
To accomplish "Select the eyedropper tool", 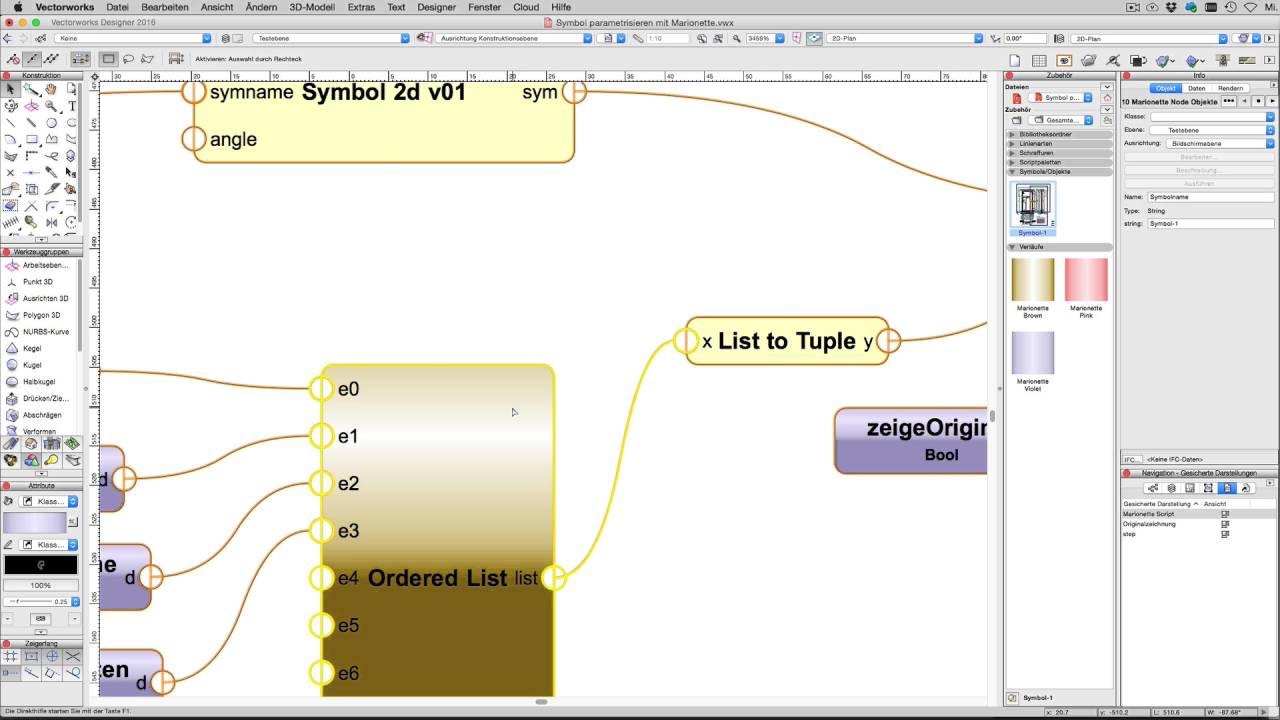I will (51, 172).
